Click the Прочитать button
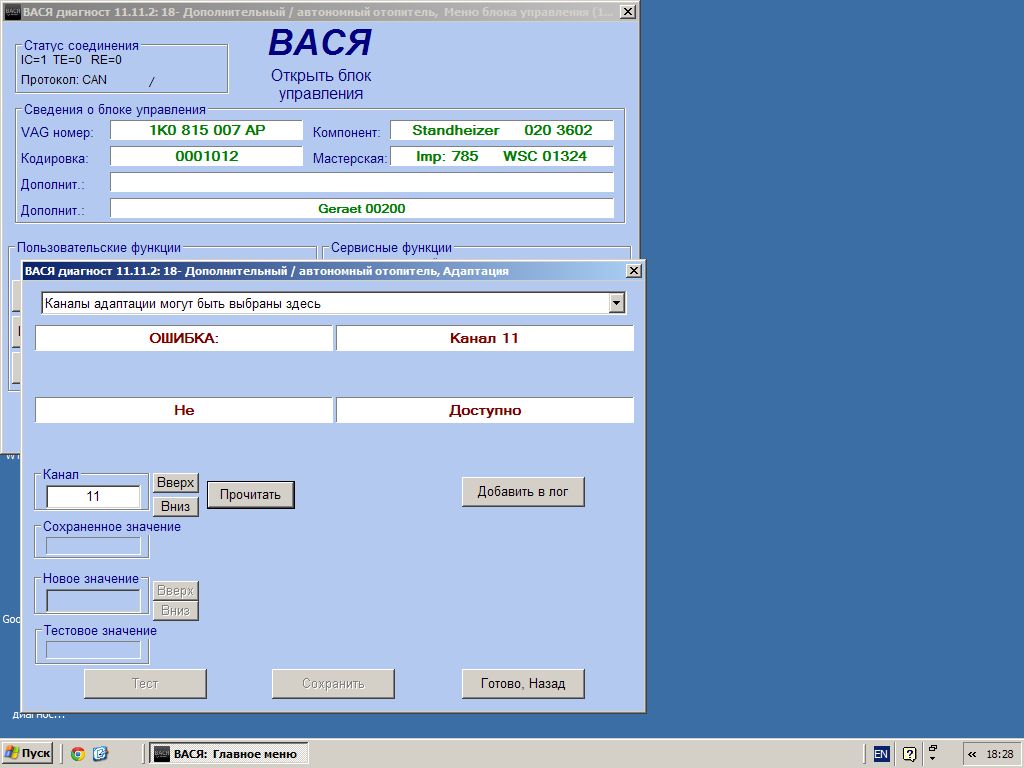The width and height of the screenshot is (1024, 768). pyautogui.click(x=250, y=494)
